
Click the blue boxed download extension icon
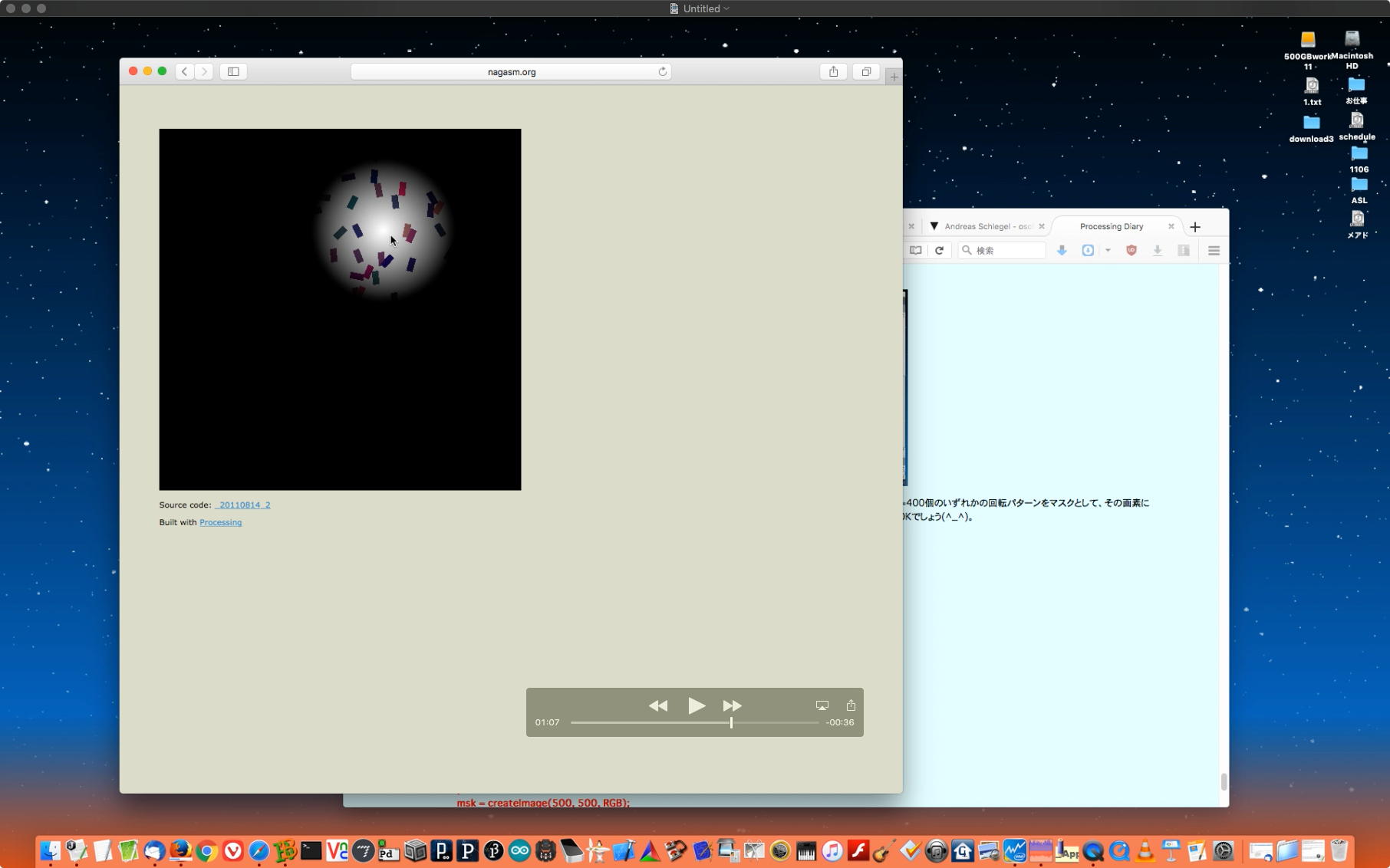(x=1088, y=250)
